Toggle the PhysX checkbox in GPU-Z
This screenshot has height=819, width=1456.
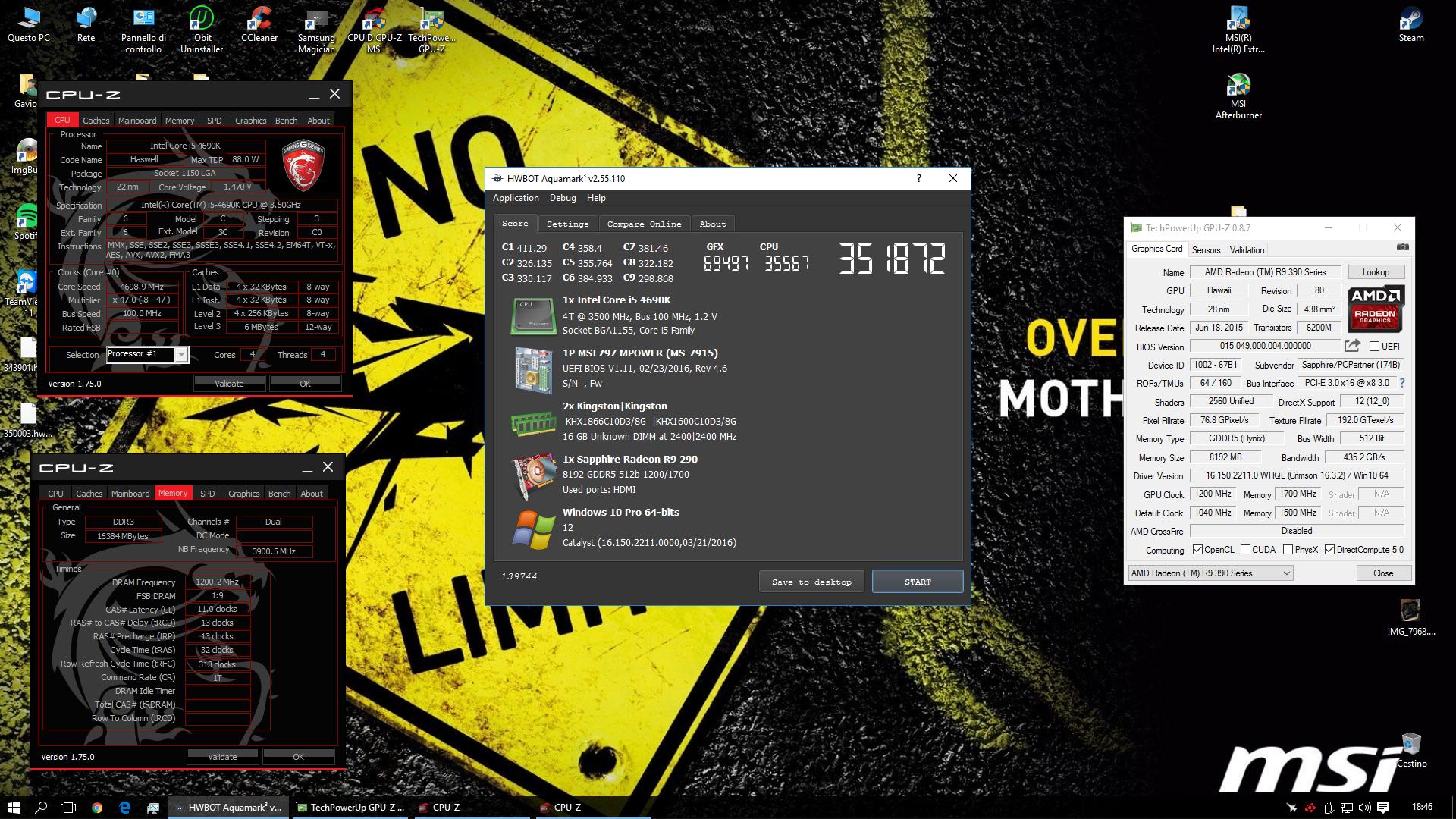(x=1288, y=550)
